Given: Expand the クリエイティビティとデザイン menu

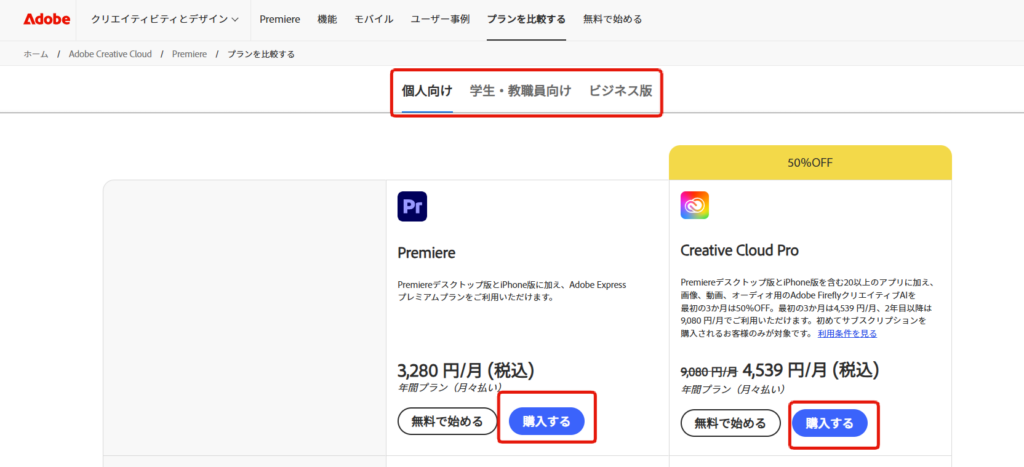Looking at the screenshot, I should point(164,19).
